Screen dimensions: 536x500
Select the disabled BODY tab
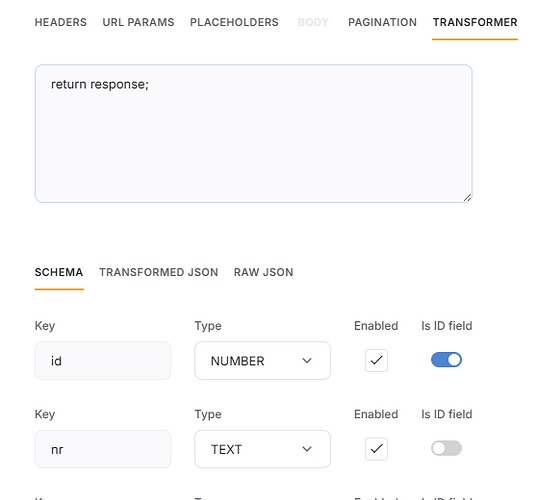pos(313,22)
